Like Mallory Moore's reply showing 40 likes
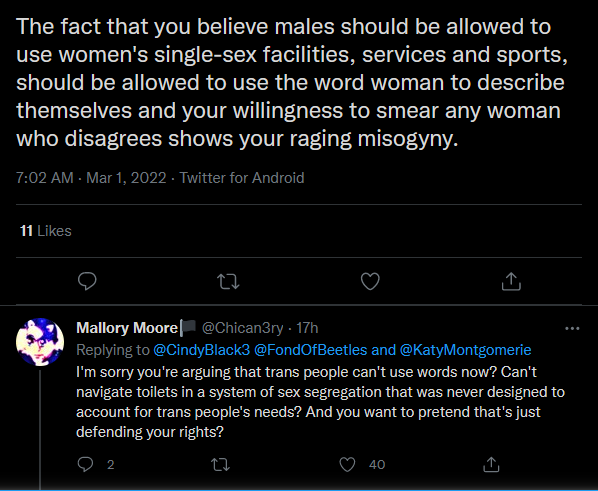 pos(347,464)
